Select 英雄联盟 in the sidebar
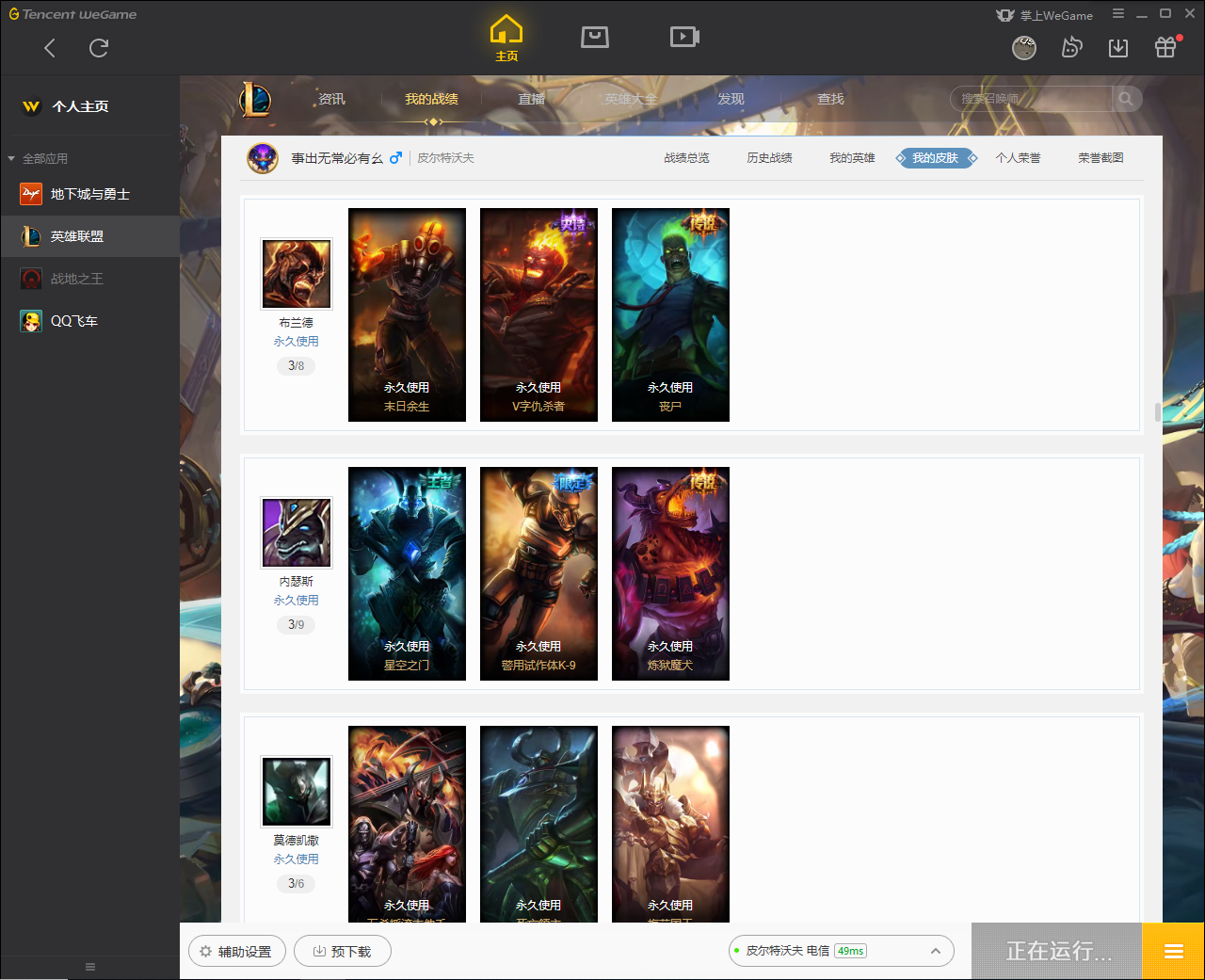The image size is (1205, 980). [89, 236]
